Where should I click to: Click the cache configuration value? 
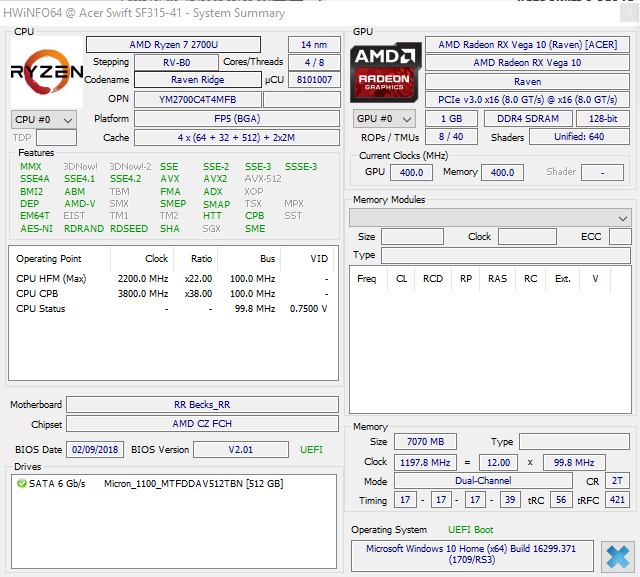237,138
